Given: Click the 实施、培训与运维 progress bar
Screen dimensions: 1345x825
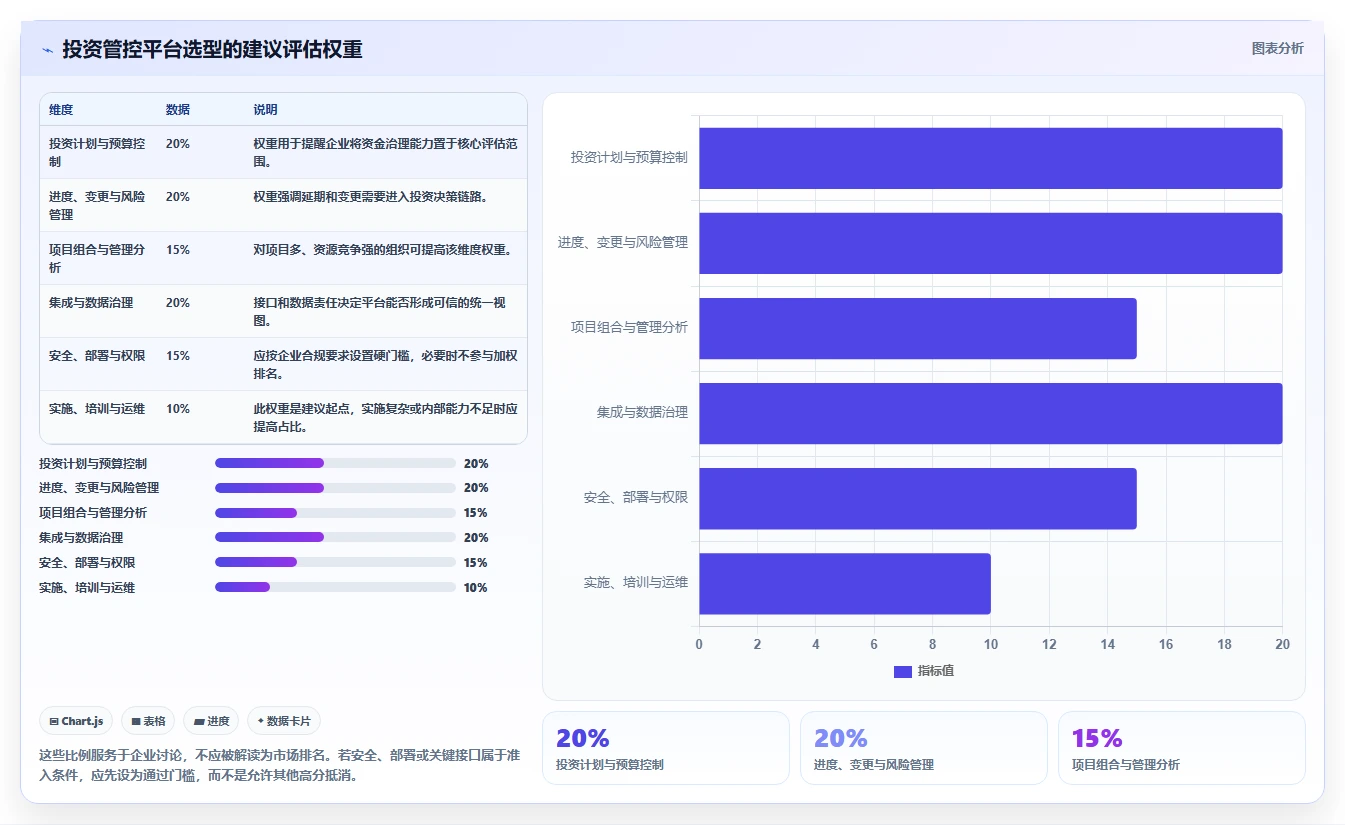Looking at the screenshot, I should coord(335,587).
